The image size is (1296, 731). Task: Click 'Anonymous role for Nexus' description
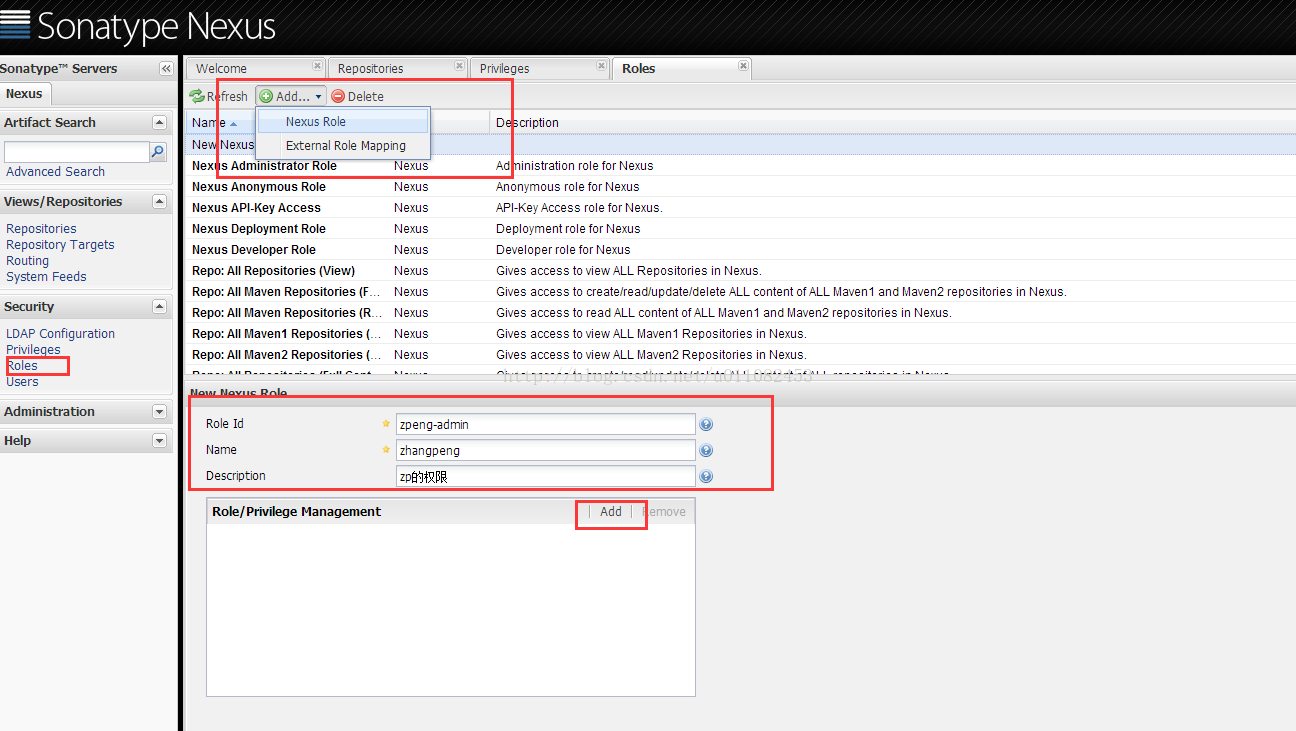click(567, 187)
